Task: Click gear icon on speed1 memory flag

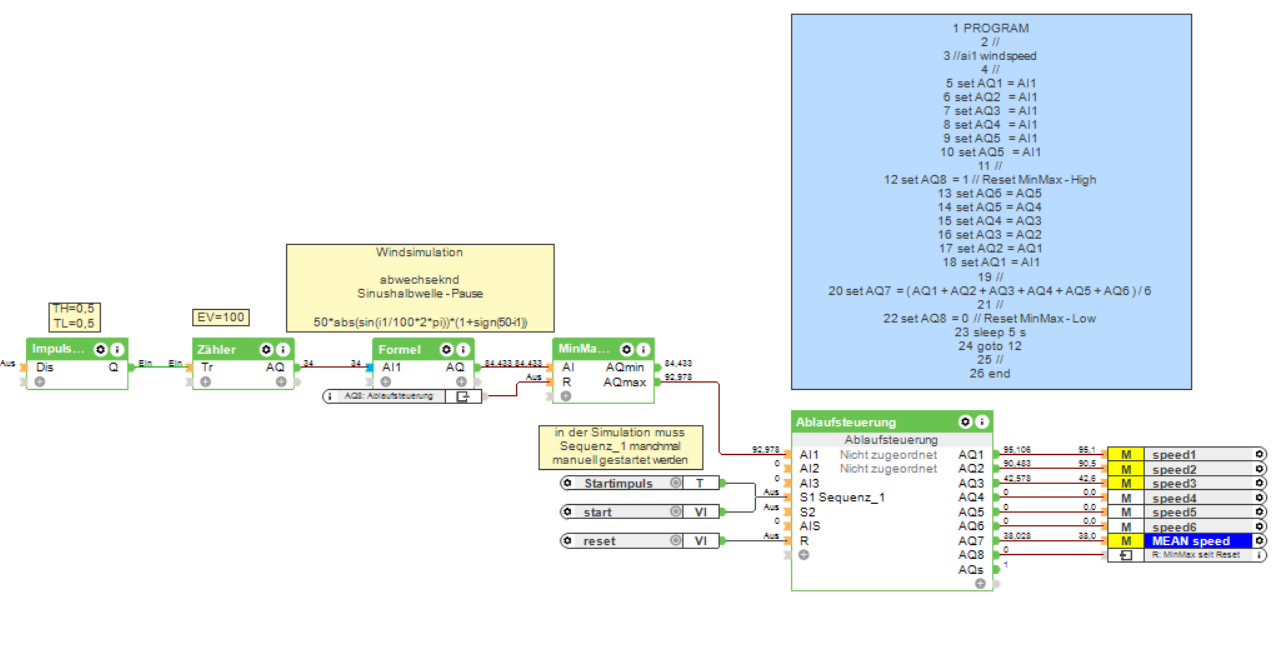Action: [1259, 454]
